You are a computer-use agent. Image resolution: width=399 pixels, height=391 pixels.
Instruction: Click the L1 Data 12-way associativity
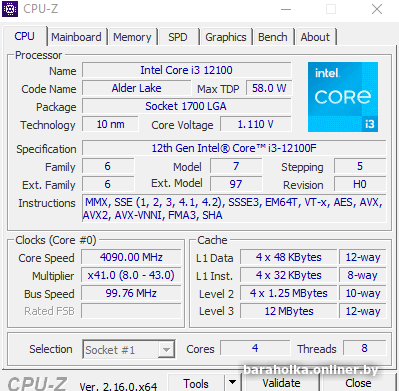pyautogui.click(x=363, y=257)
